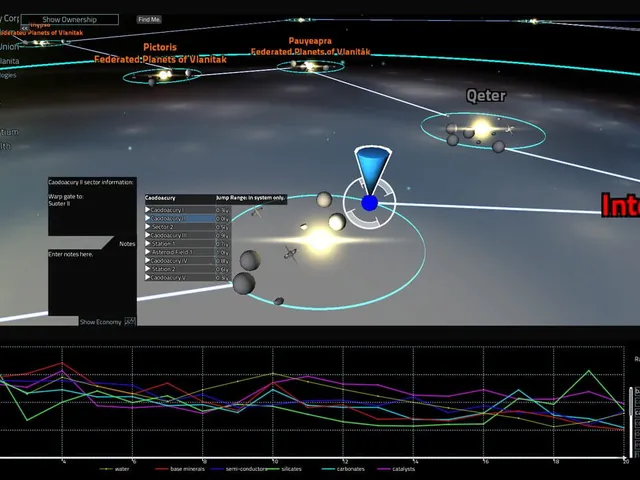Screen dimensions: 640x480
Task: Expand the Caodoacury I entry
Action: 148,210
